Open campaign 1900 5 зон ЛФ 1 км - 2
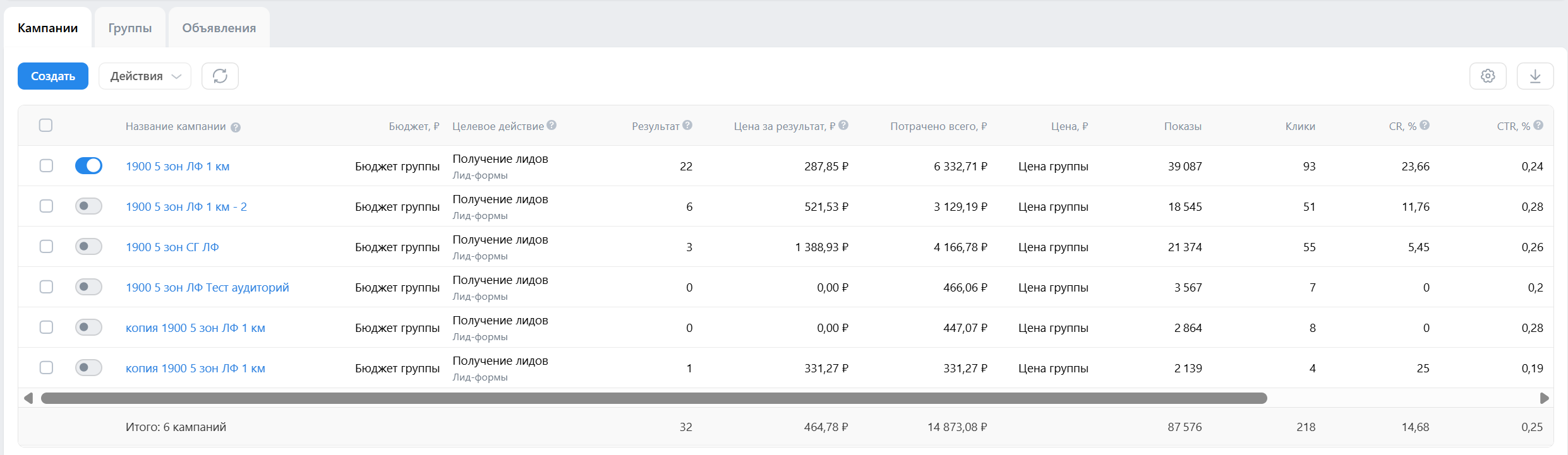This screenshot has height=455, width=1568. tap(186, 207)
